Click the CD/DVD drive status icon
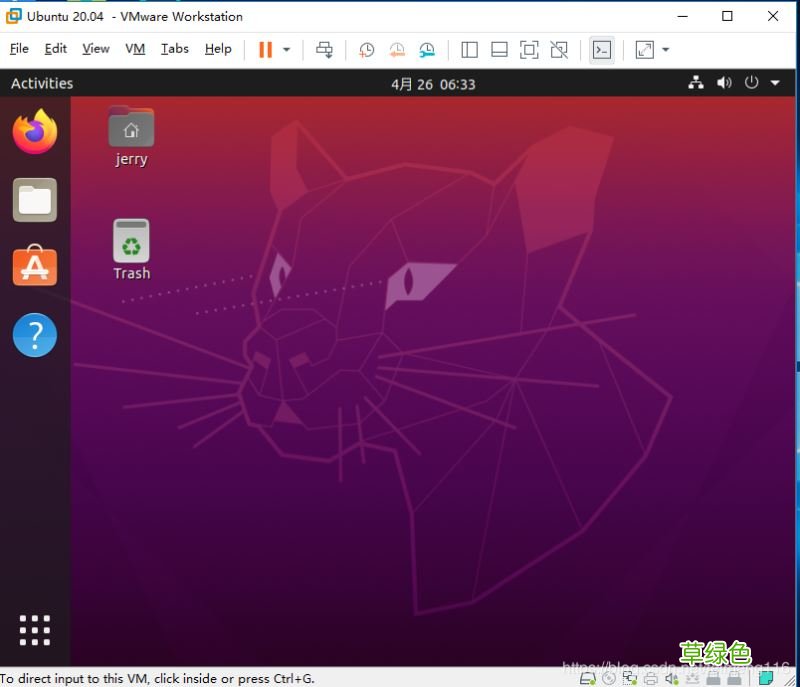The height and width of the screenshot is (687, 800). (609, 678)
